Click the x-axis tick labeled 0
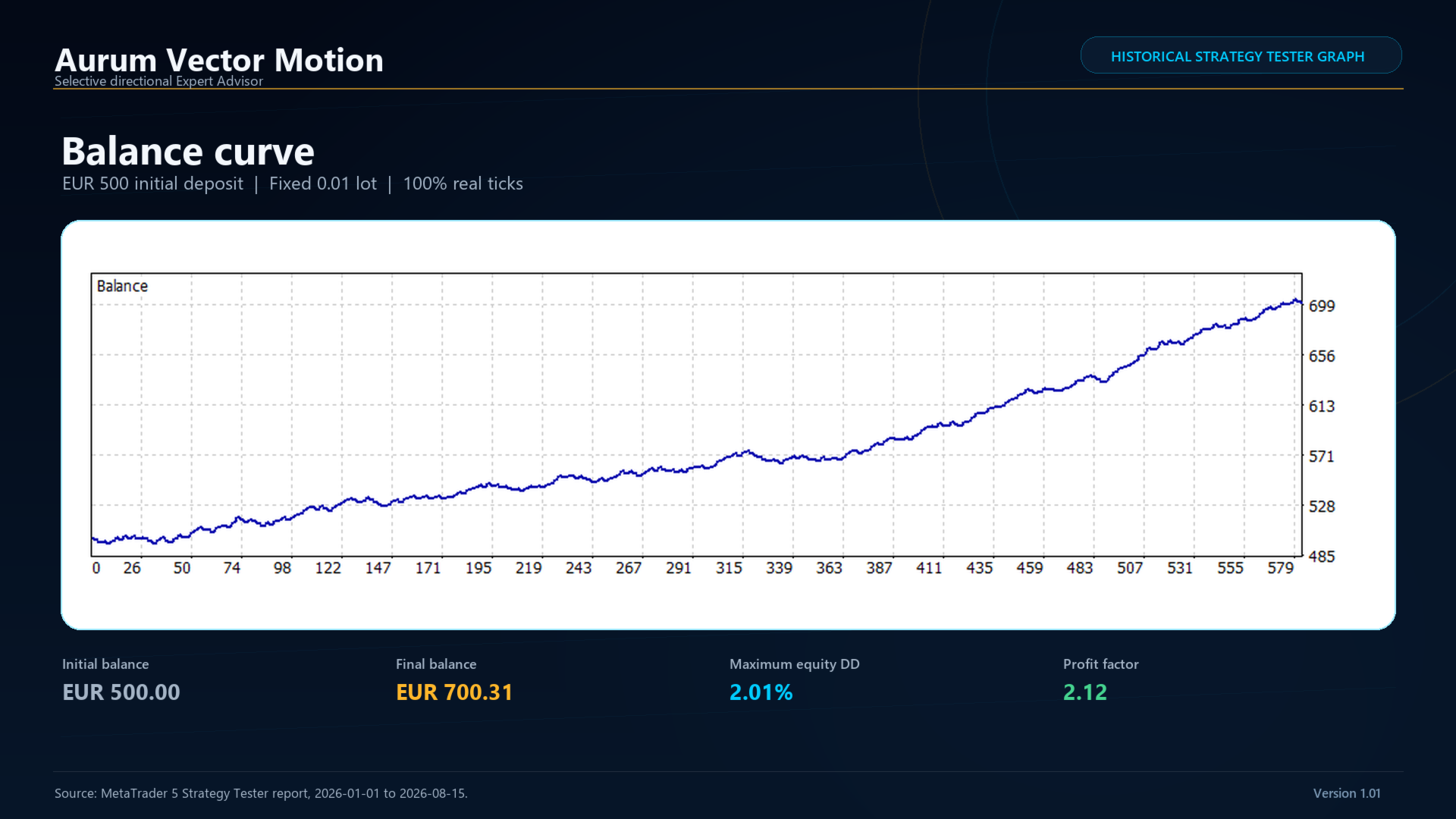Screen dimensions: 1456x819 (x=96, y=568)
